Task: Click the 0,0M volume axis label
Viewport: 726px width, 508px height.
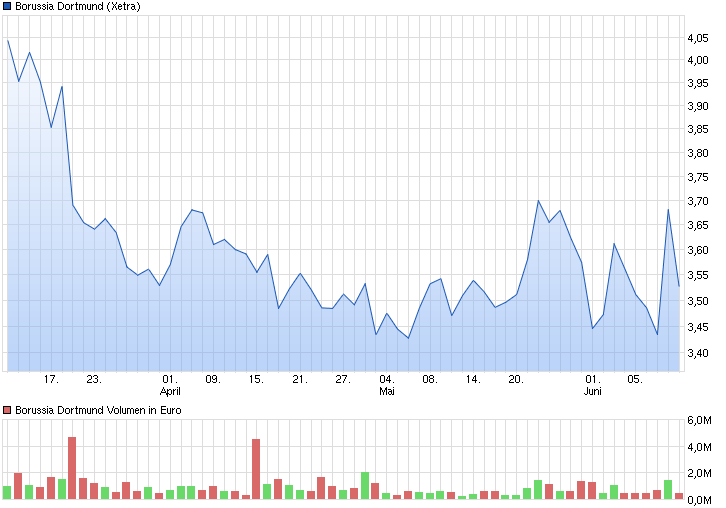Action: (x=699, y=500)
